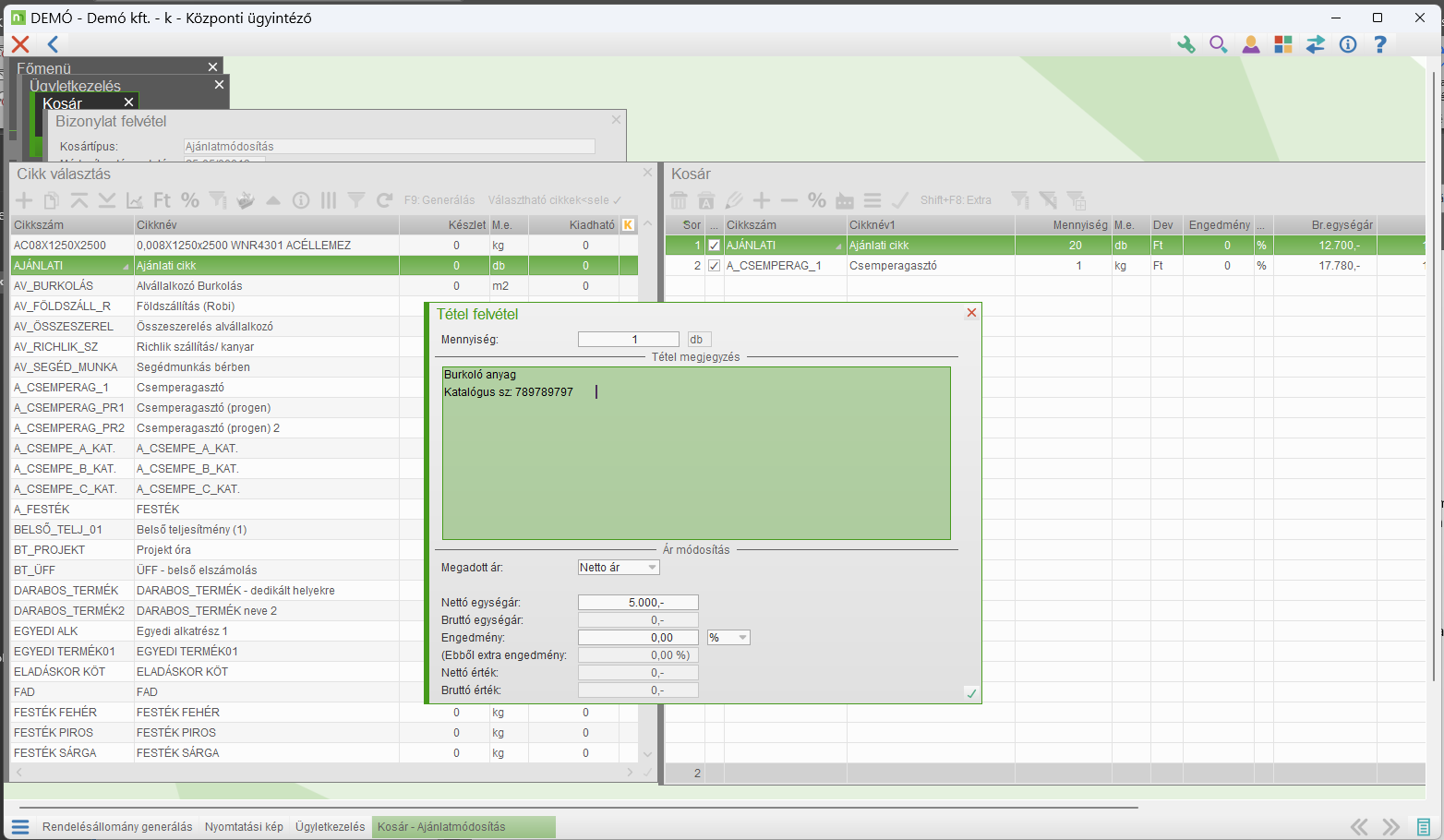
Task: Open the info circle icon in top toolbar
Action: (x=1348, y=44)
